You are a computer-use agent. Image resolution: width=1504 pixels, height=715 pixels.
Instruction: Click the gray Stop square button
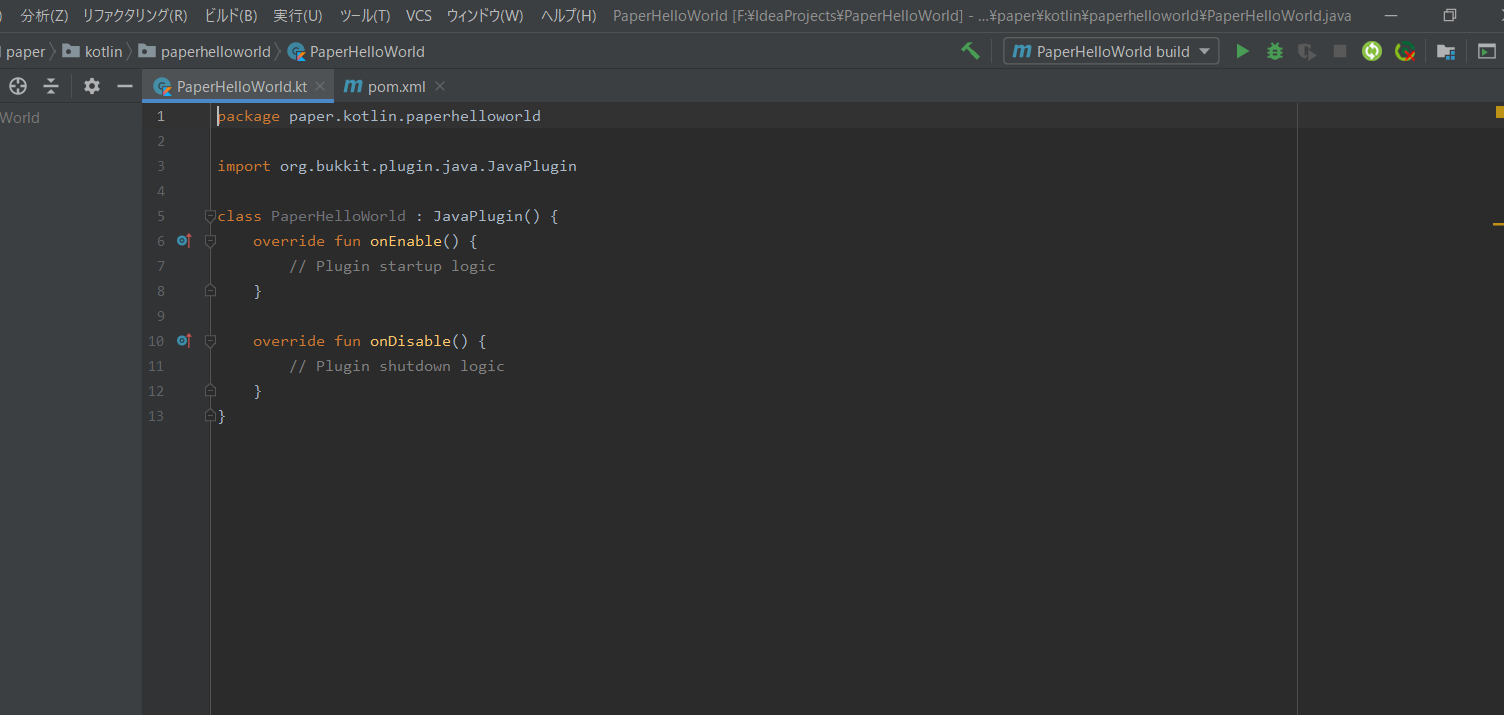(1340, 51)
